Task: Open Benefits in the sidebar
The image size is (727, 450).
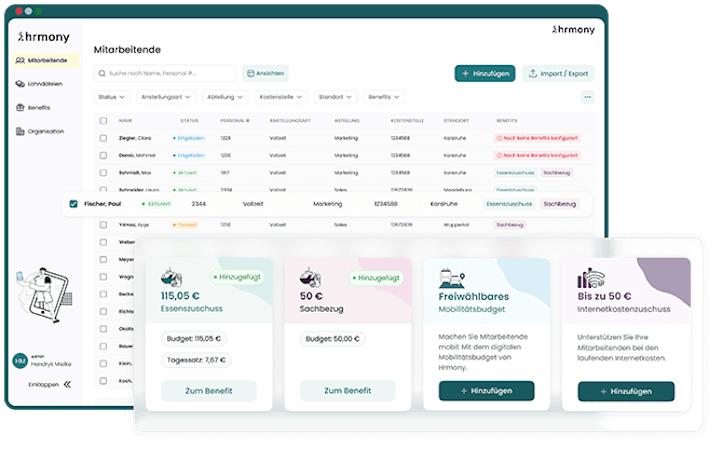Action: pyautogui.click(x=39, y=108)
